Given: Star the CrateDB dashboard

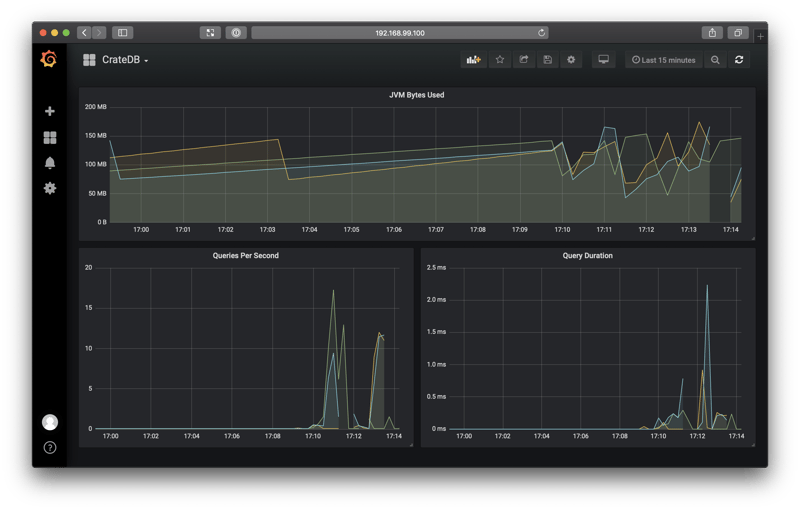Looking at the screenshot, I should point(500,60).
